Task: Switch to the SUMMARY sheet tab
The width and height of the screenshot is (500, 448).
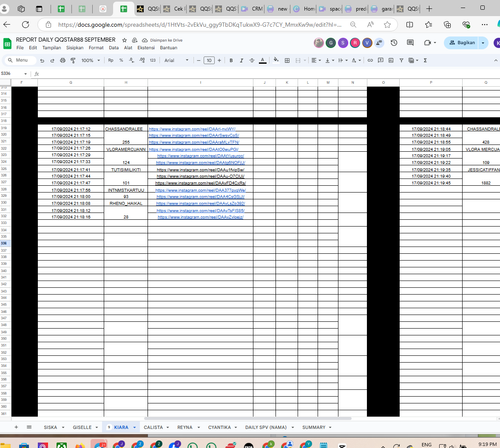Action: tap(314, 427)
